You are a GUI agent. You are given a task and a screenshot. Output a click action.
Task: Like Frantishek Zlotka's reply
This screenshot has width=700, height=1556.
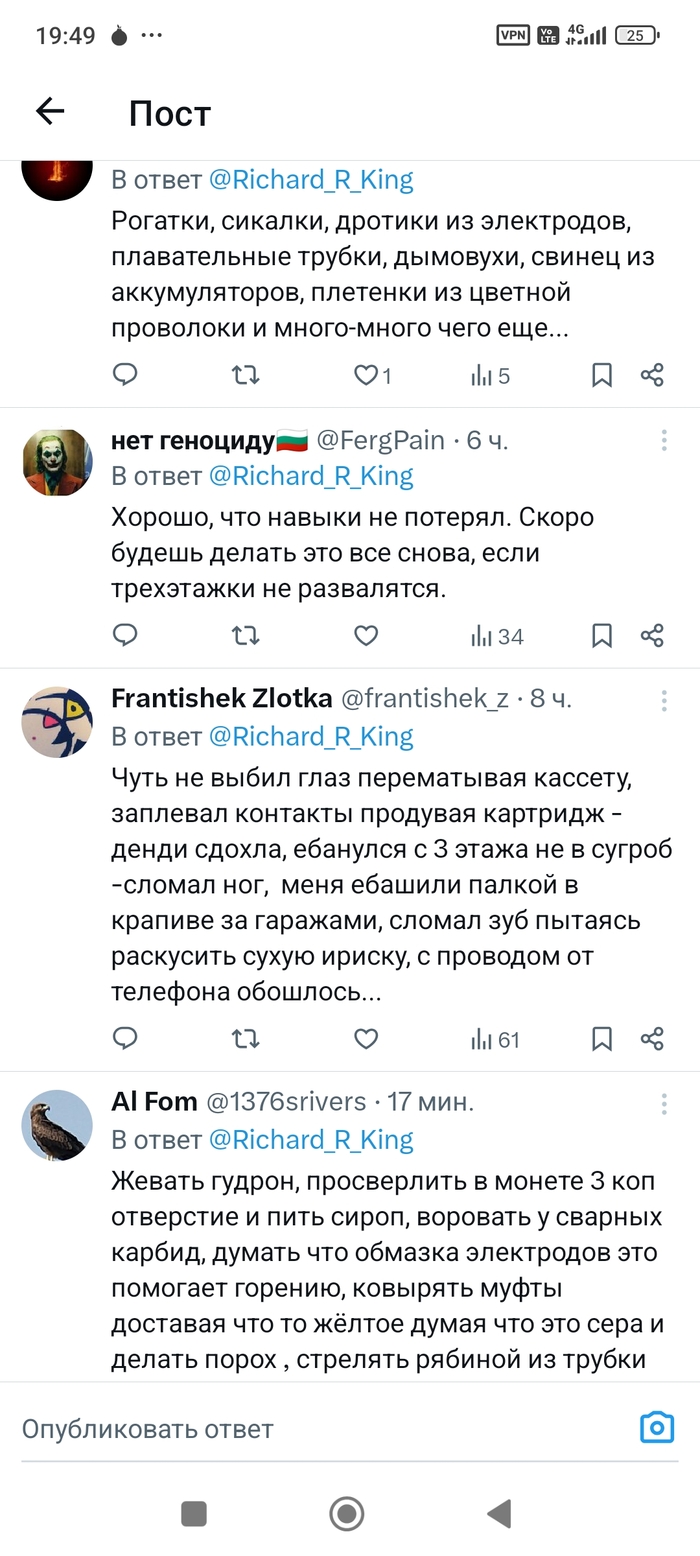point(366,1039)
